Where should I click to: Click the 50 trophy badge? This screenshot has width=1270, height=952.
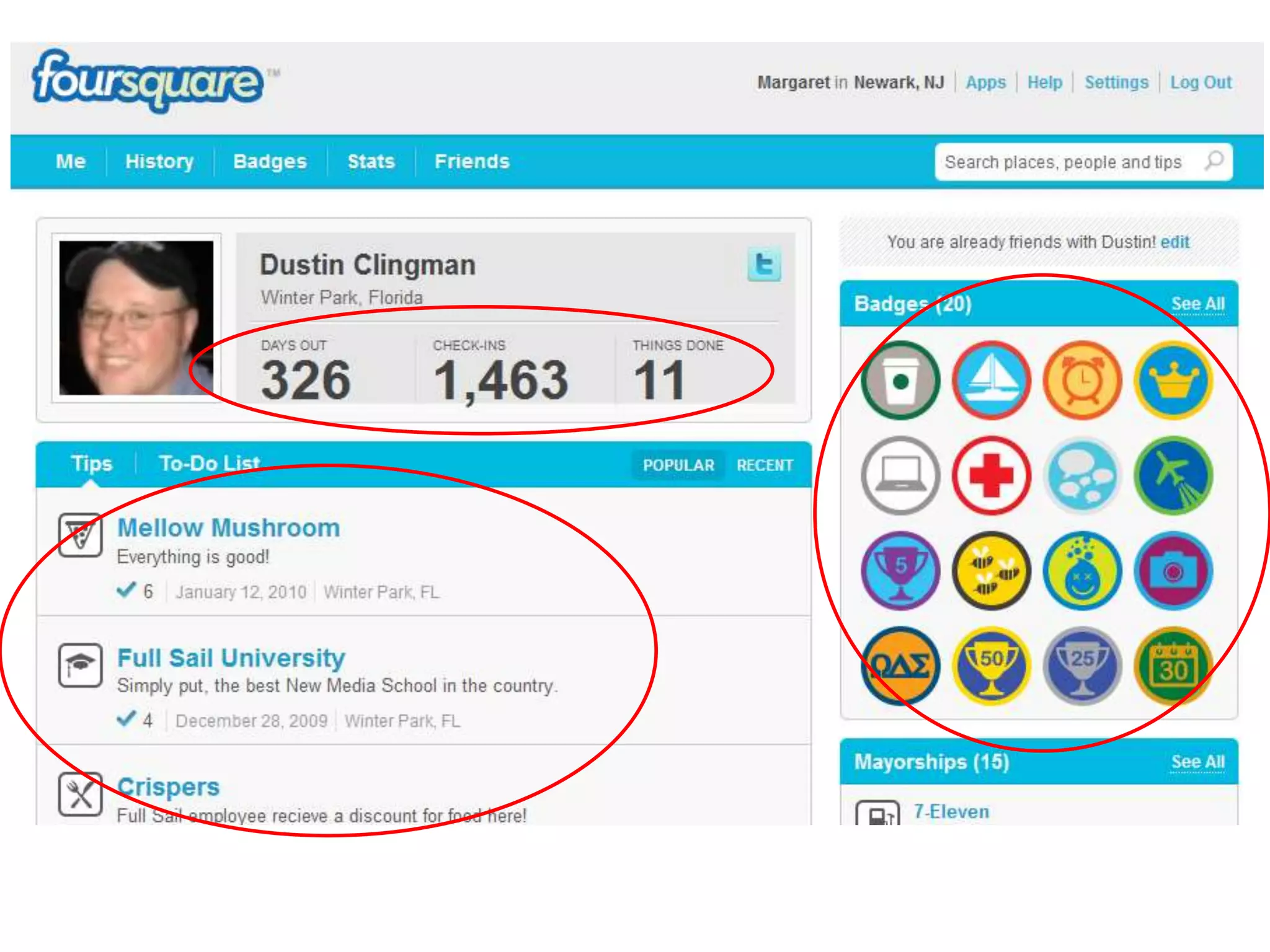(992, 666)
